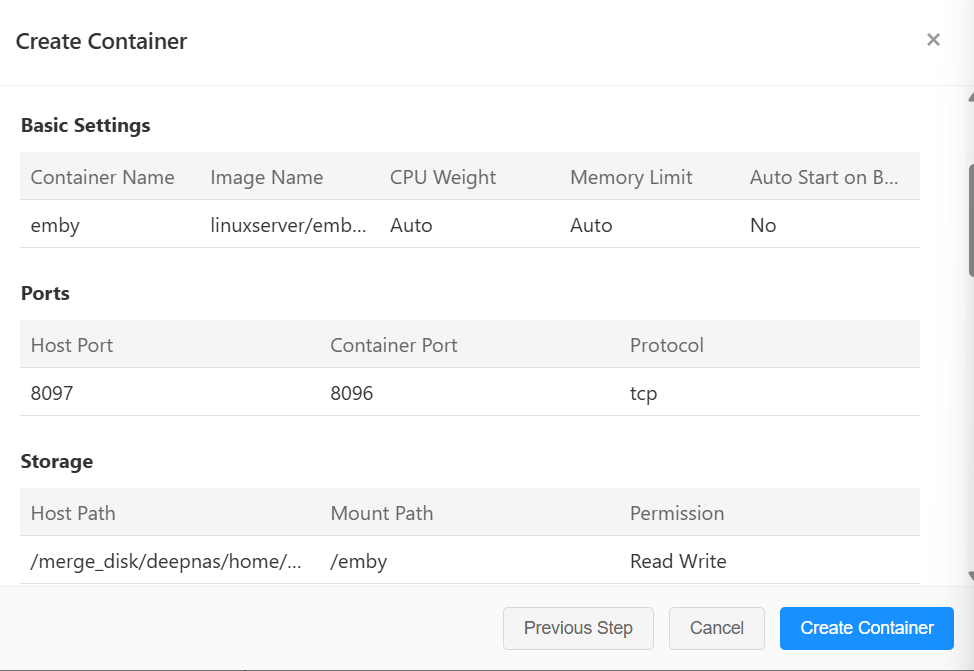Screen dimensions: 974x671
Task: Select the Container Name column header
Action: (x=102, y=177)
